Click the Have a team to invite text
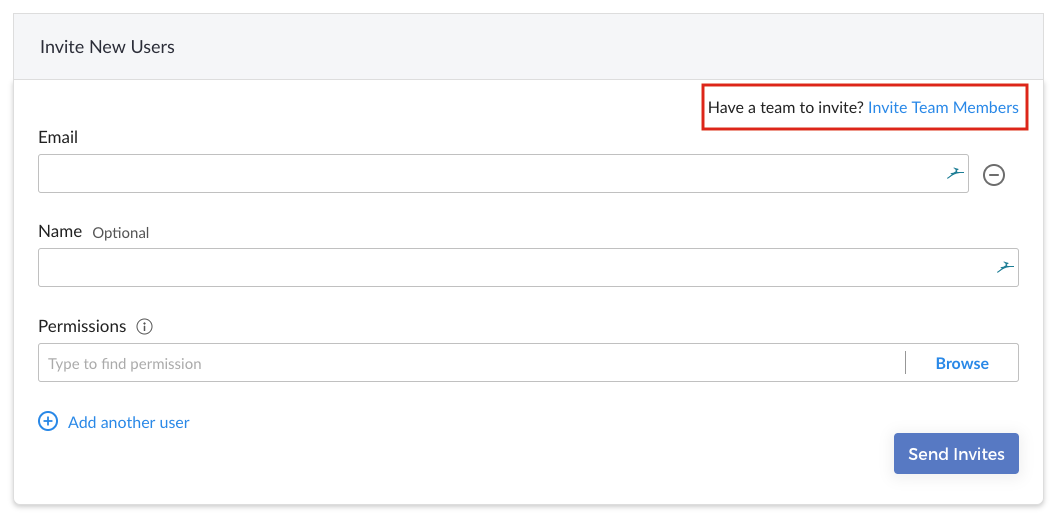Image resolution: width=1058 pixels, height=524 pixels. tap(785, 107)
